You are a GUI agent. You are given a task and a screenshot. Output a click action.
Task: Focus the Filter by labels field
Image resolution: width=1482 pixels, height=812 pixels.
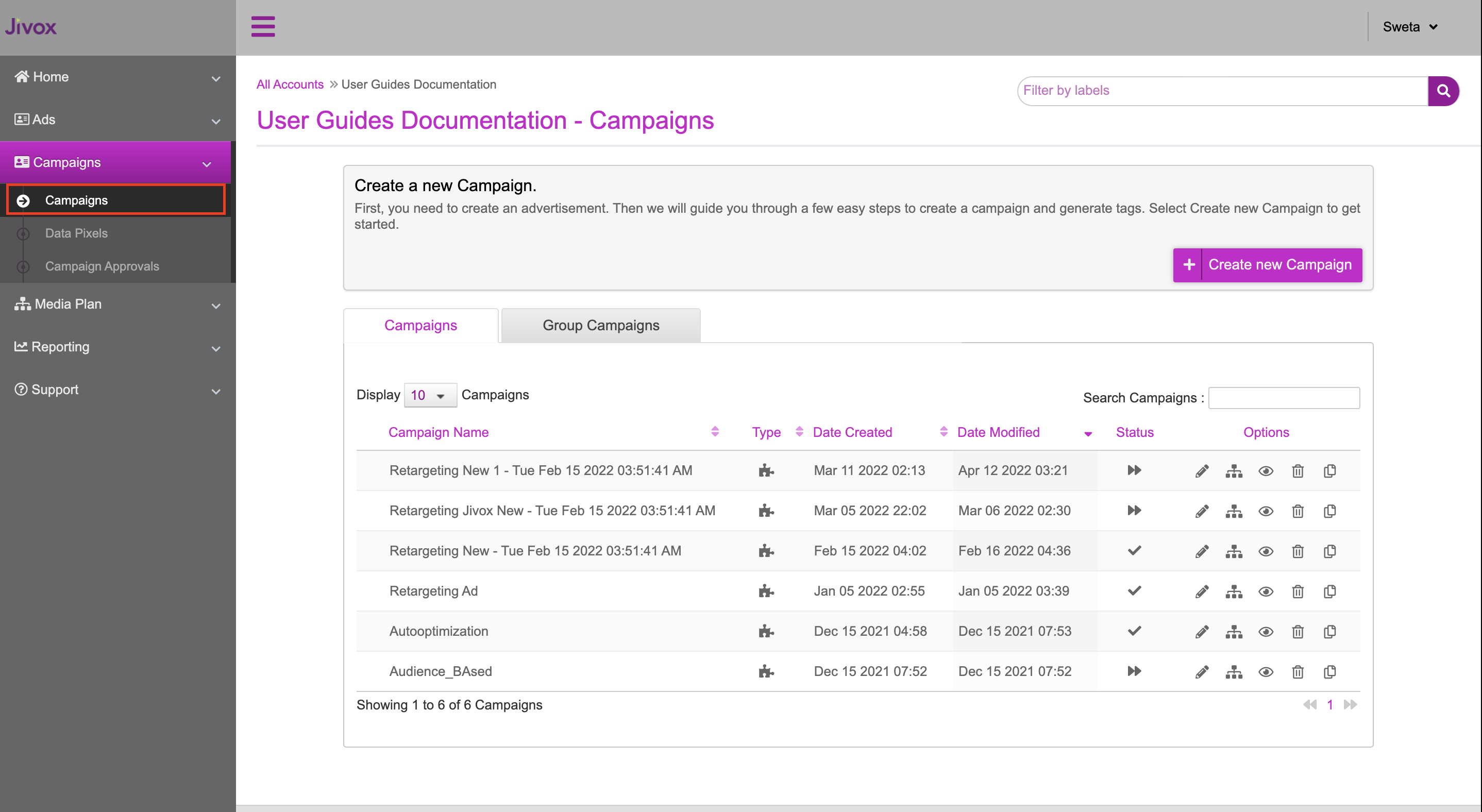(x=1222, y=91)
